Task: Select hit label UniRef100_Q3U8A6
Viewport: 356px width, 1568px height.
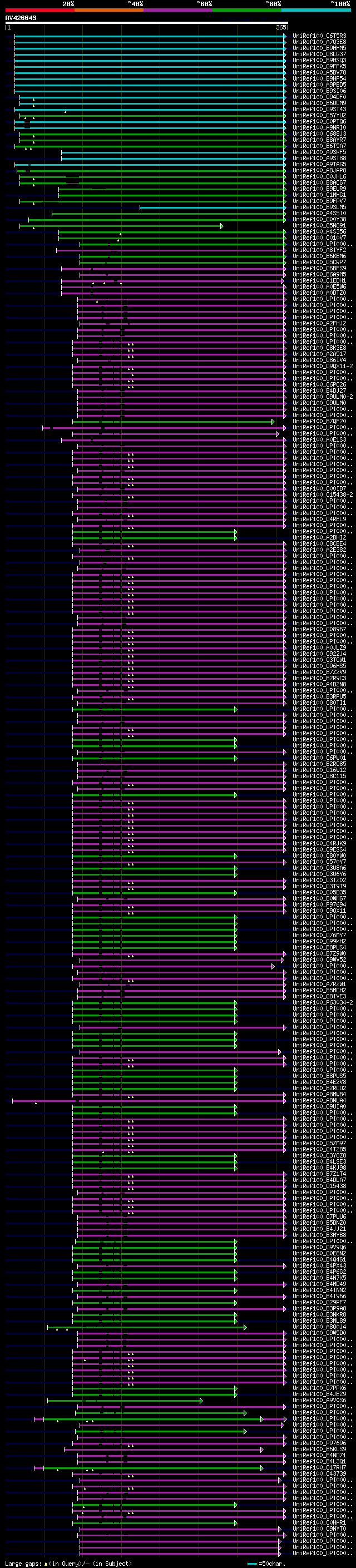Action: click(x=319, y=869)
